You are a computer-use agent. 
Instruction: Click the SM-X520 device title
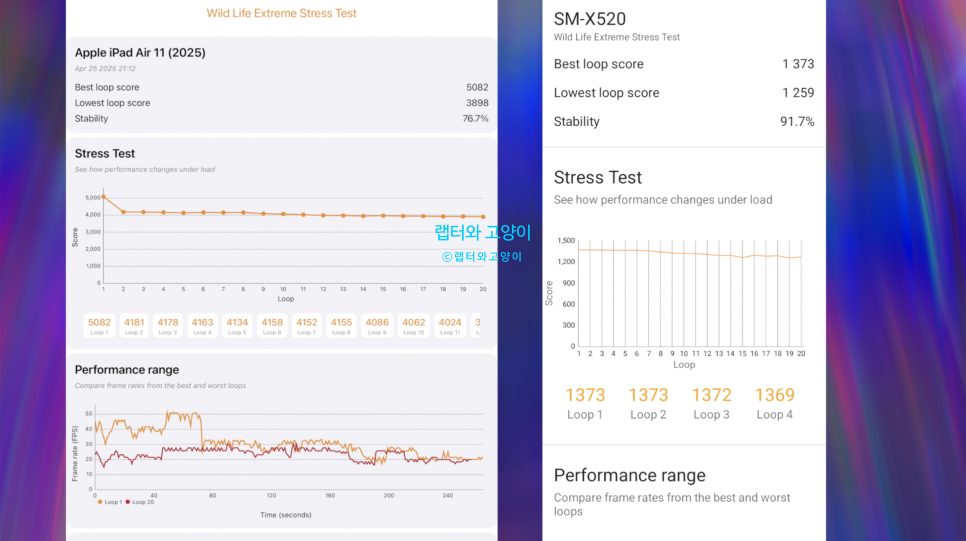590,19
